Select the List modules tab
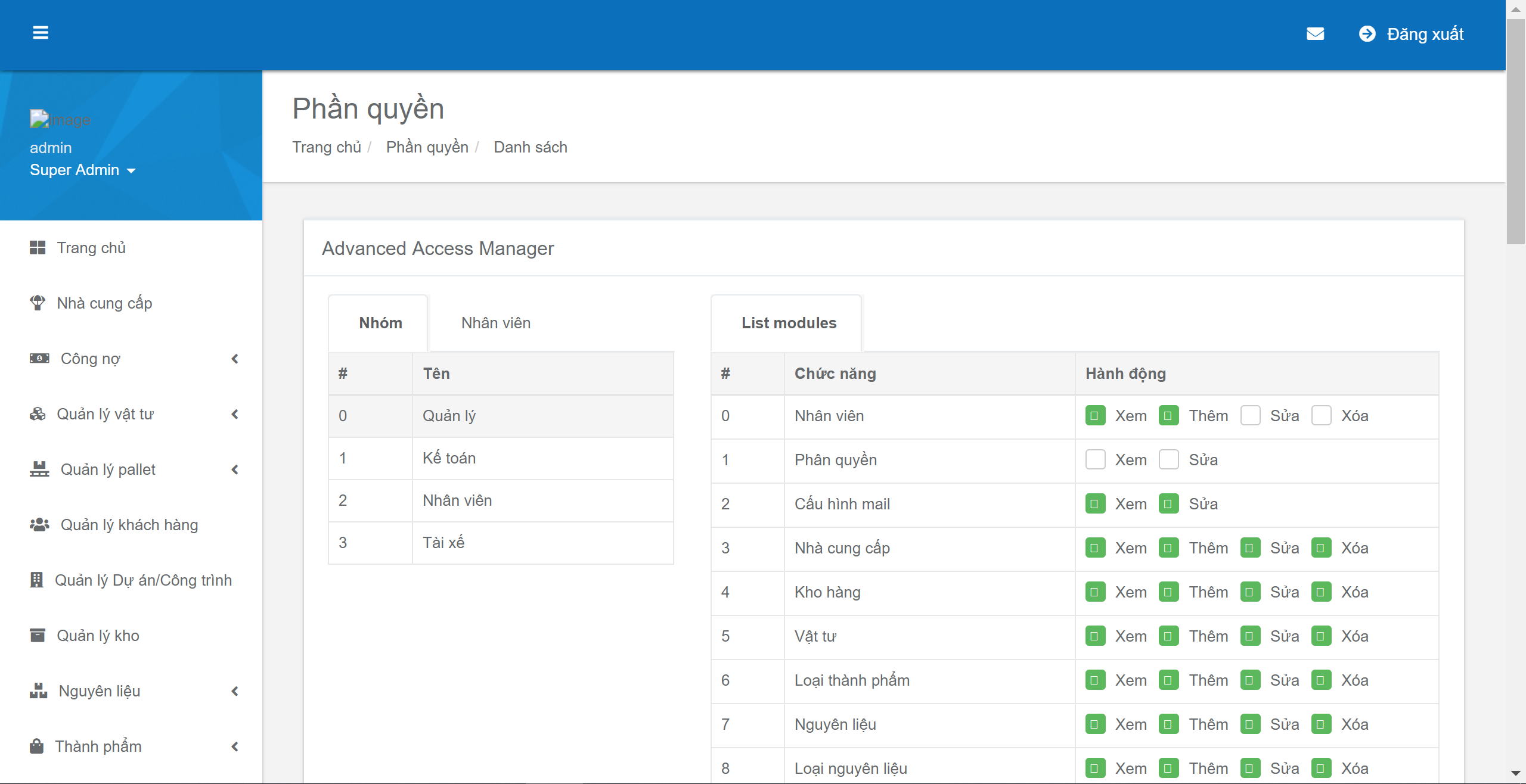 (x=788, y=323)
